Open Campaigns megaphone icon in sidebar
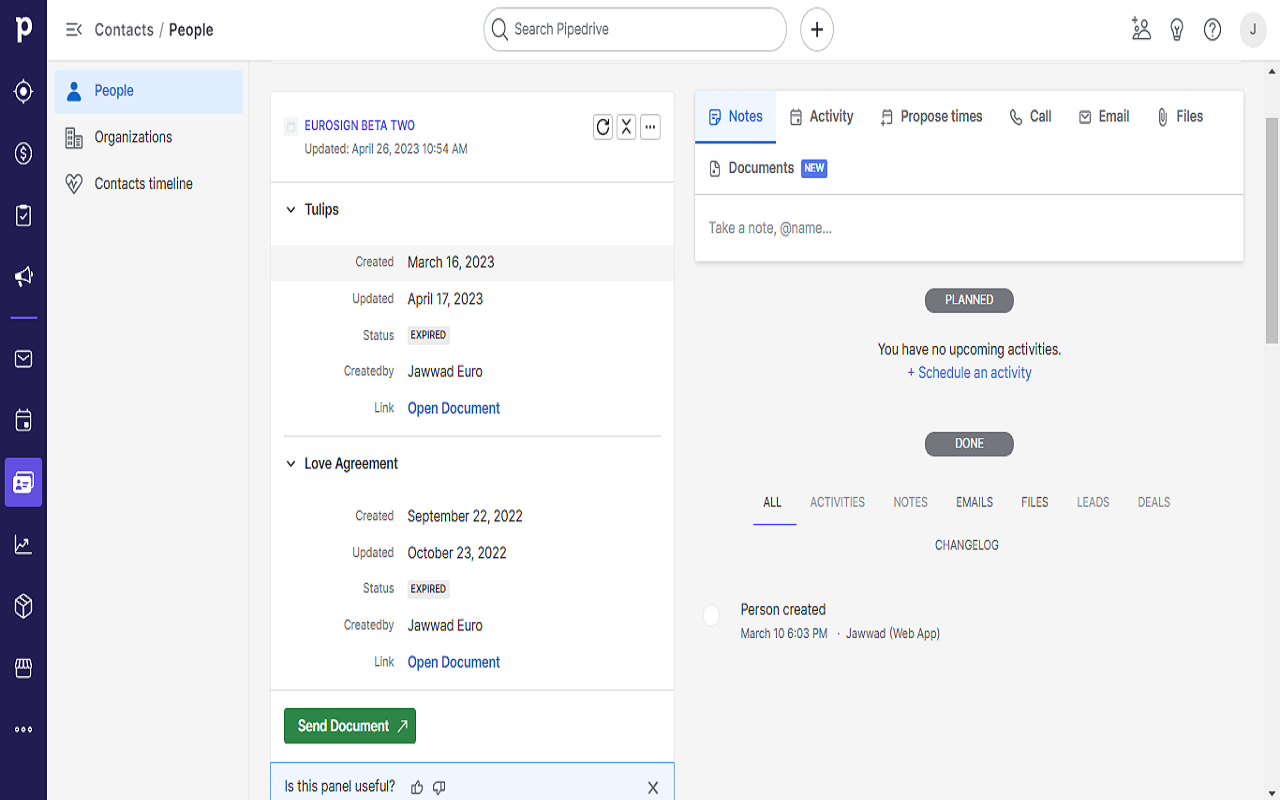The image size is (1280, 800). (x=23, y=277)
